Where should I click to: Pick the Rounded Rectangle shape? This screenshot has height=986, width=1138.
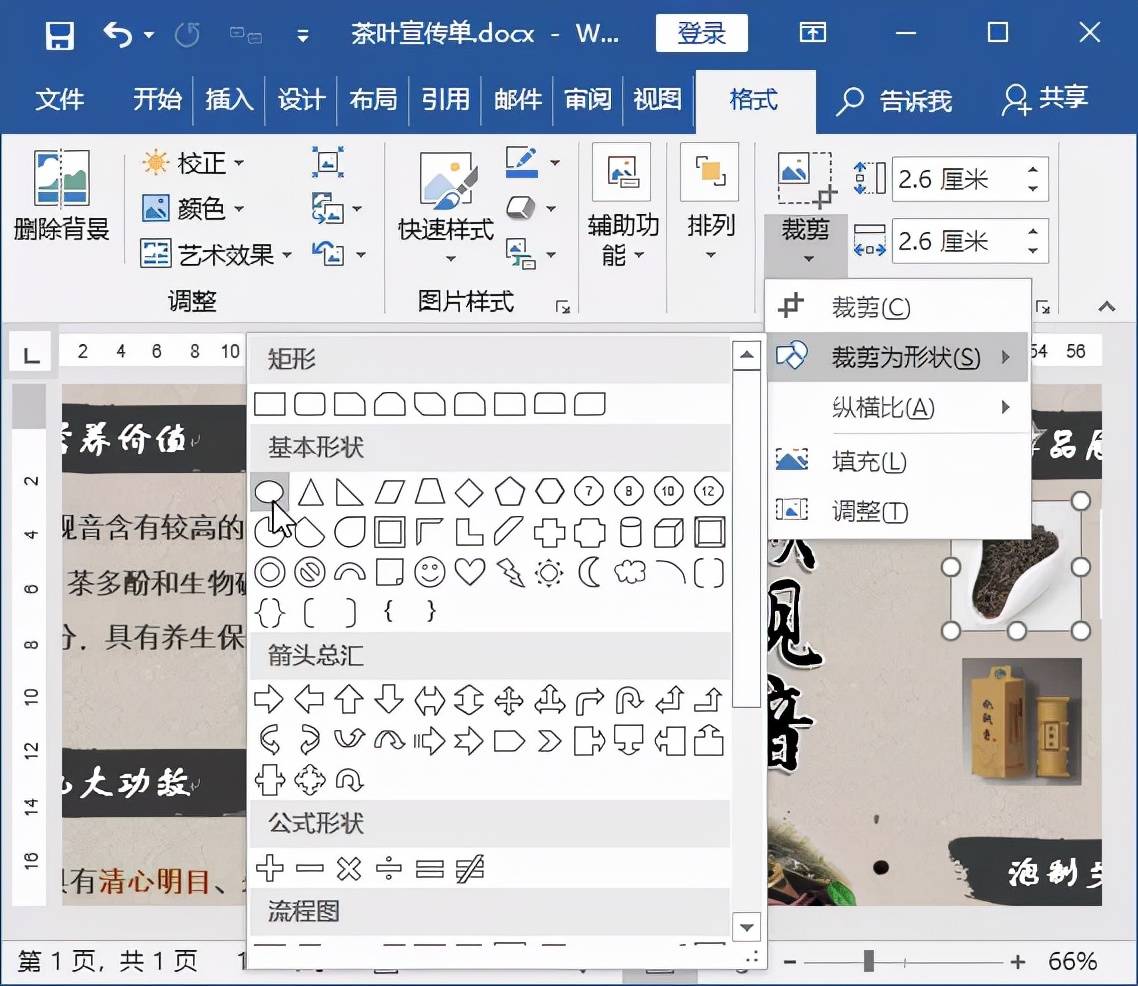[x=310, y=404]
